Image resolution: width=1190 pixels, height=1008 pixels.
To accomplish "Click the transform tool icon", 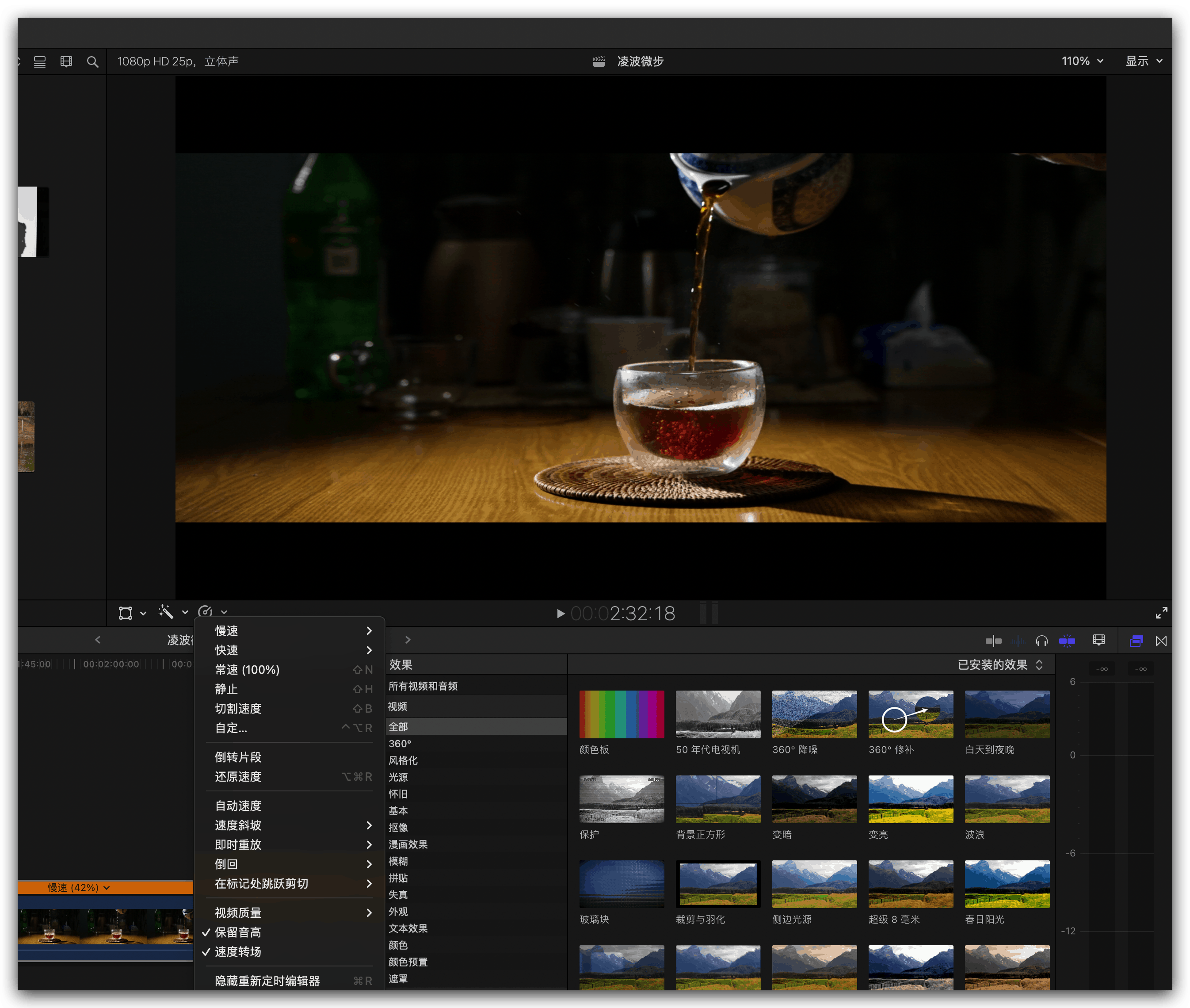I will point(126,613).
